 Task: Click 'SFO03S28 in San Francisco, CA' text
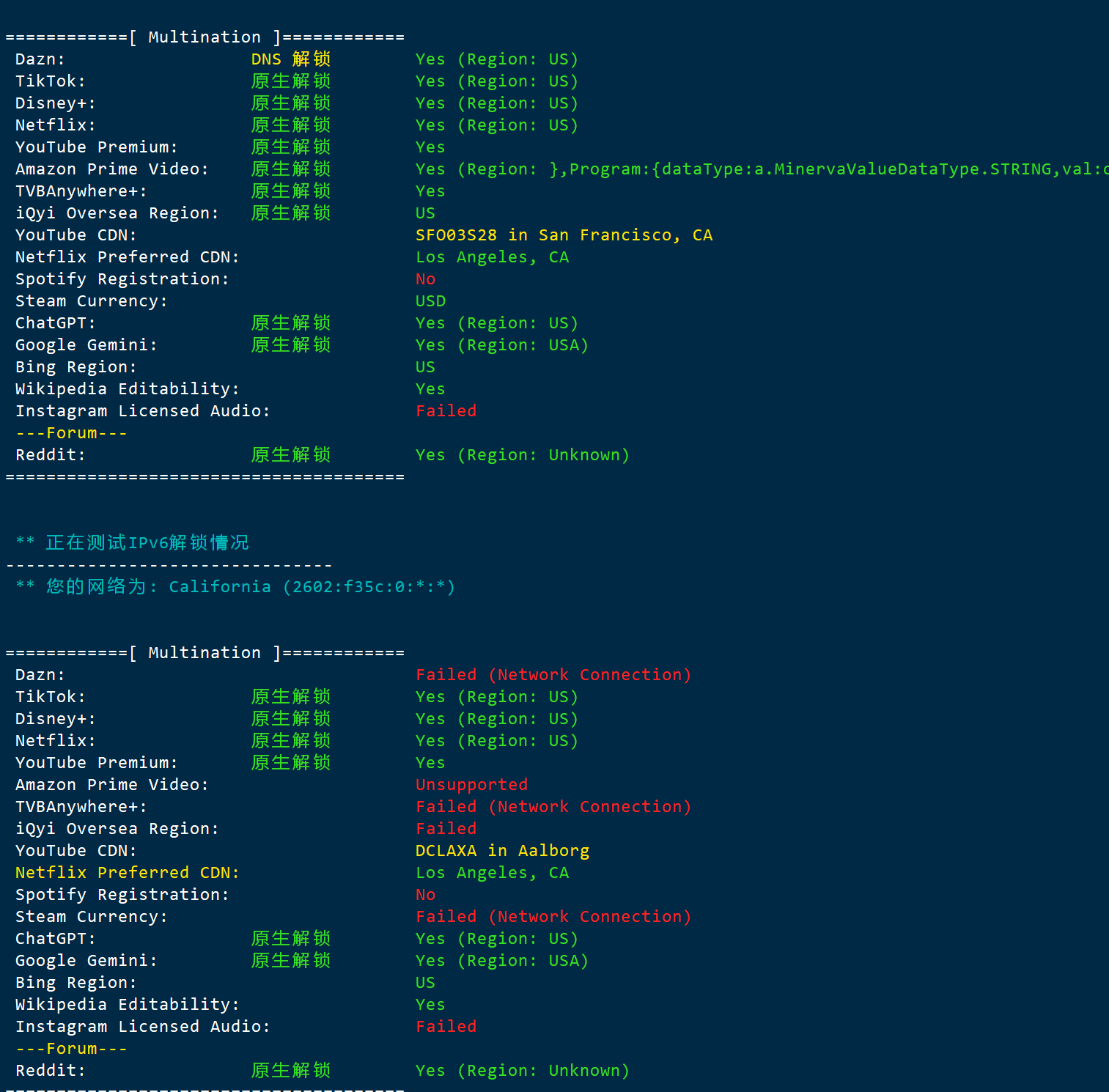[x=564, y=235]
